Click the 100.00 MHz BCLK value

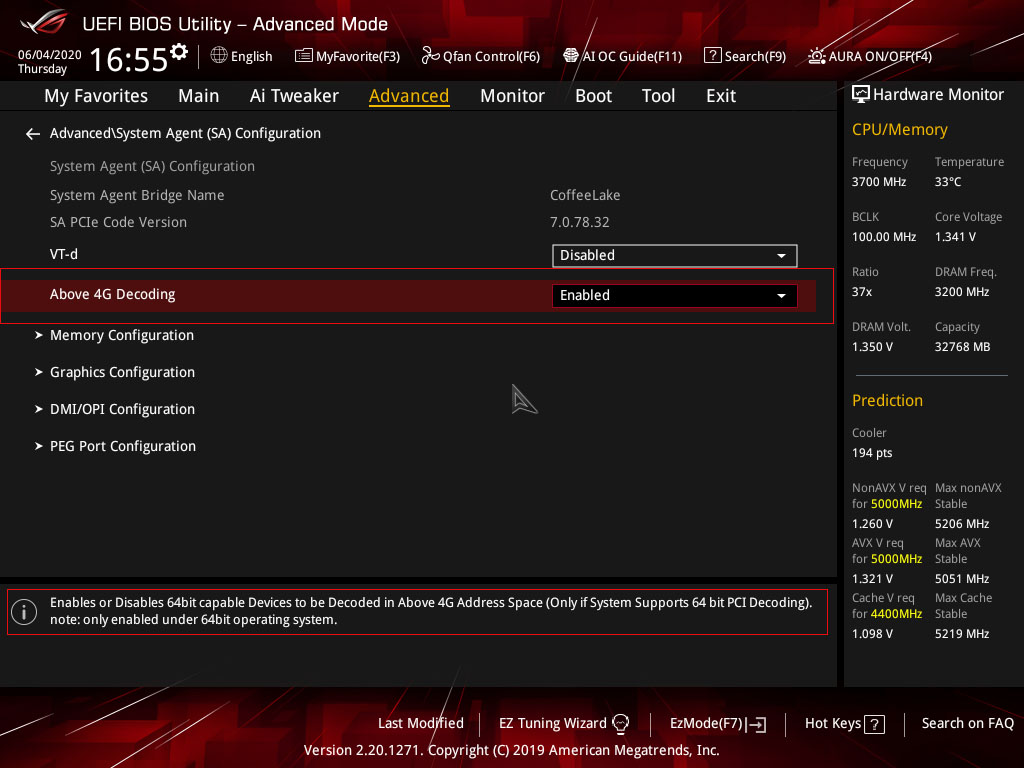(884, 237)
